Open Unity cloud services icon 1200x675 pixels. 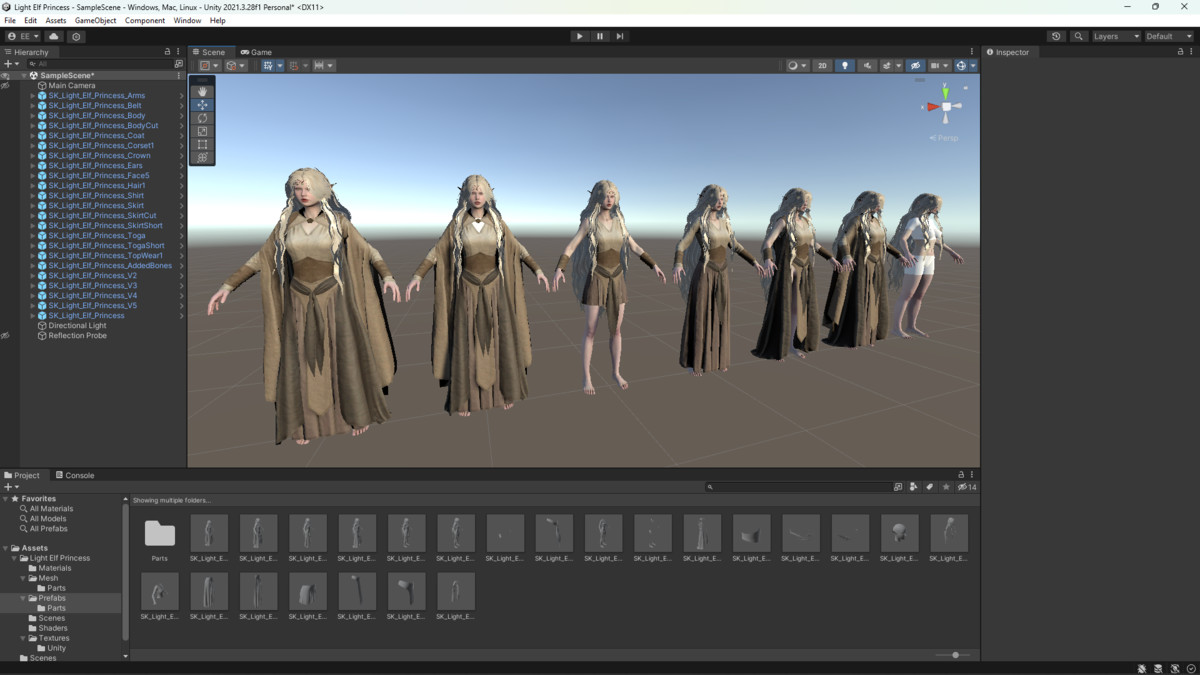pos(54,36)
